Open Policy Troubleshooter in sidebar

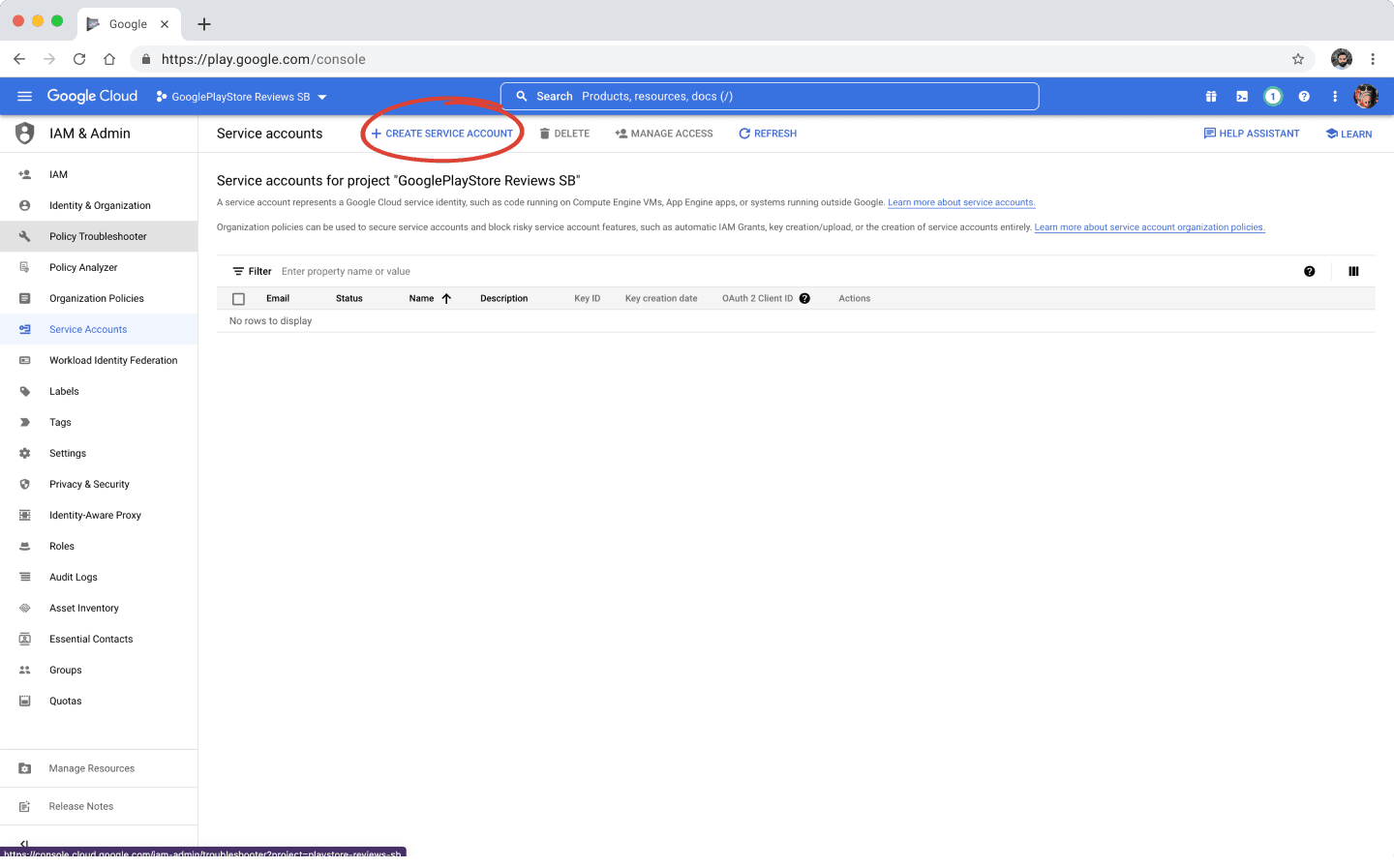(x=99, y=236)
